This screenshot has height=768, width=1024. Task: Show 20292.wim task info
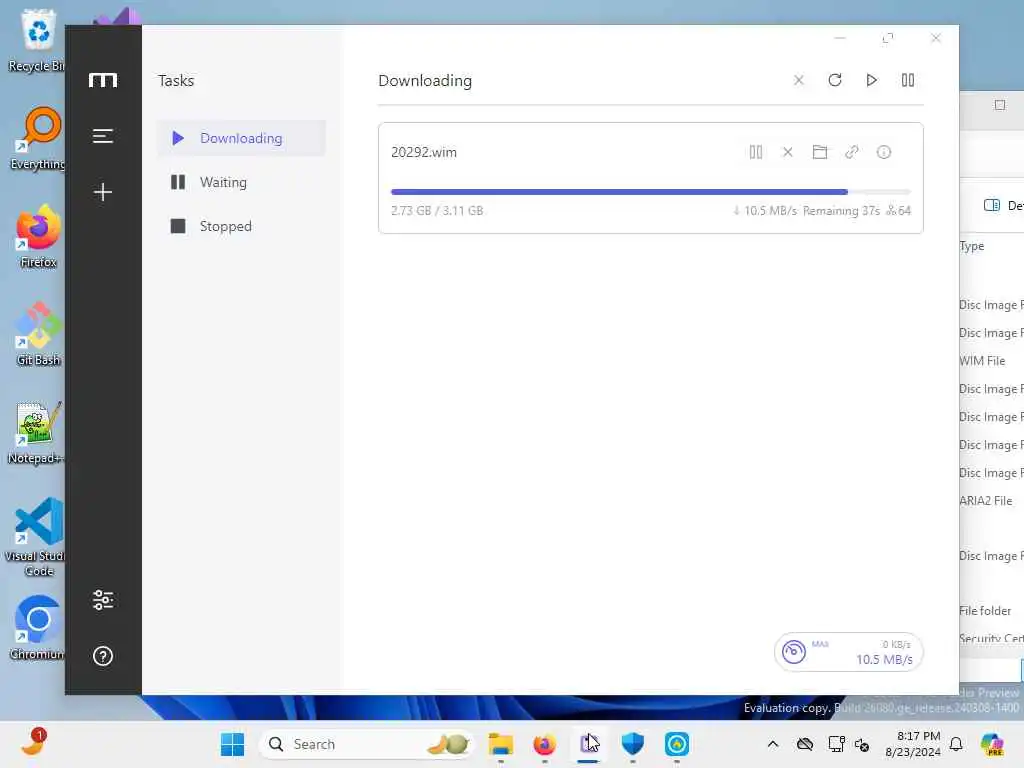(x=884, y=152)
